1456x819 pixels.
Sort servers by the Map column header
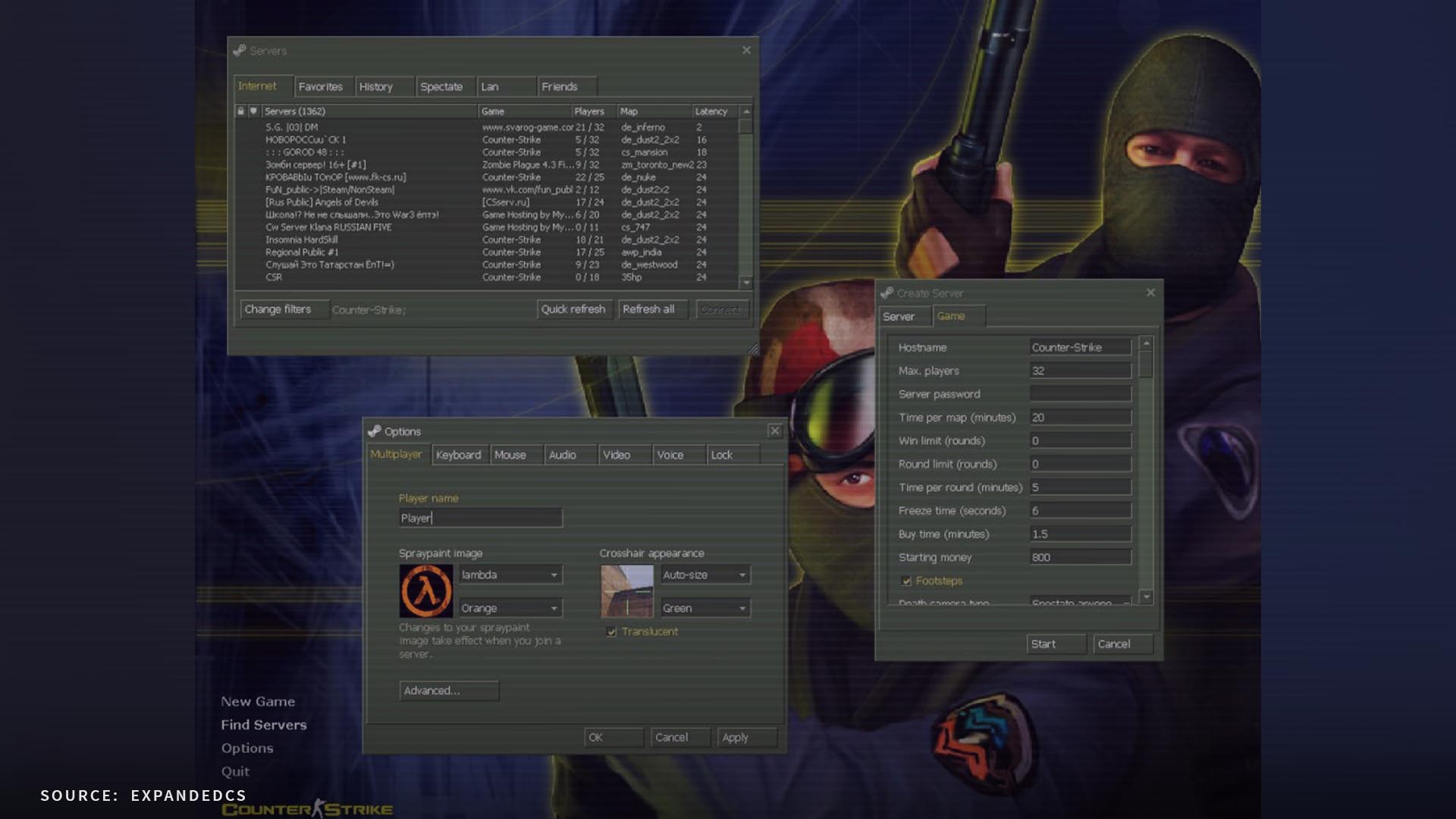pos(654,111)
